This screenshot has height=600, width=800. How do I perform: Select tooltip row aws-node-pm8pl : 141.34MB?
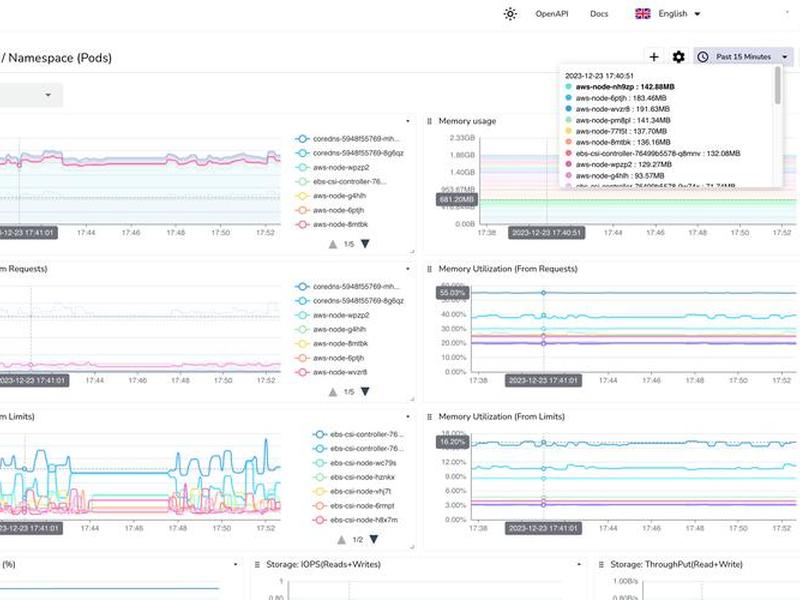pyautogui.click(x=618, y=120)
